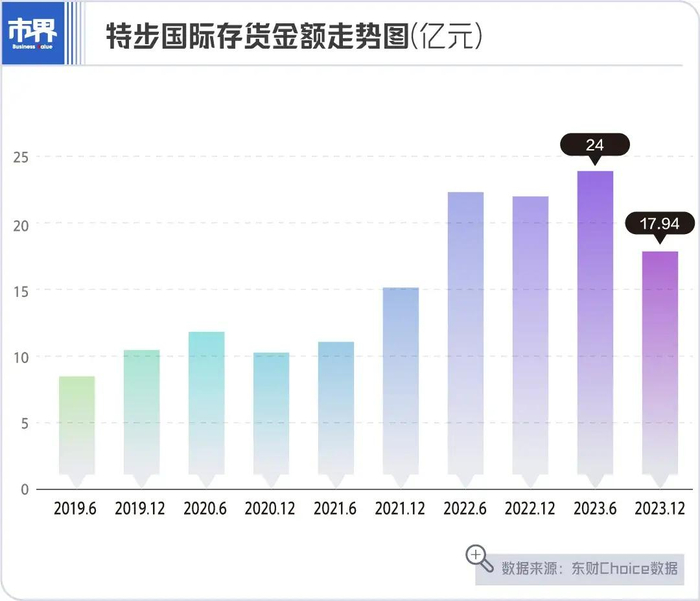
Task: Select the 2023.12 bar
Action: click(x=660, y=368)
